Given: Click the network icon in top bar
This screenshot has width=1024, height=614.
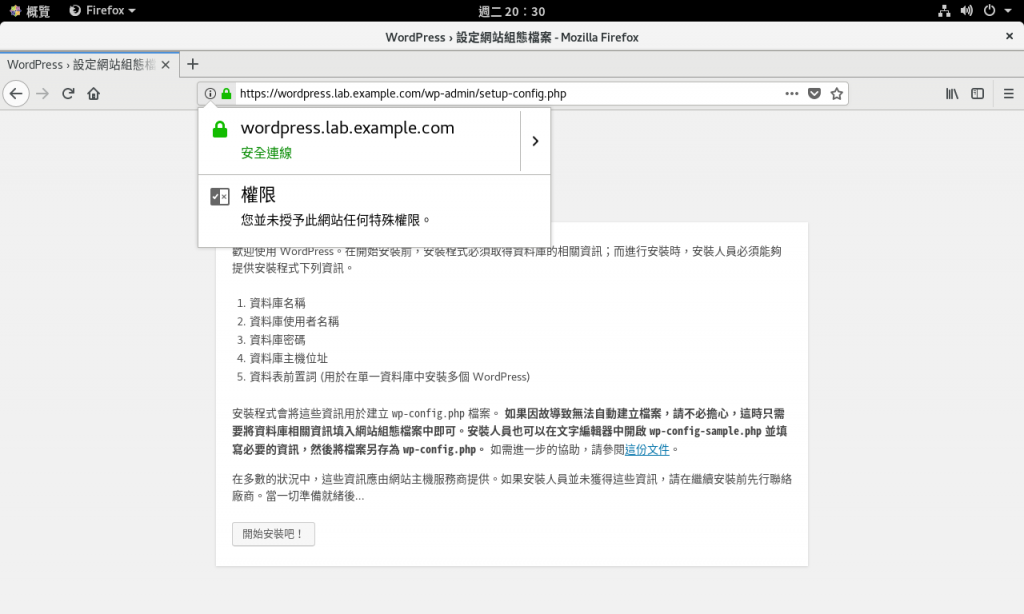Looking at the screenshot, I should coord(944,10).
